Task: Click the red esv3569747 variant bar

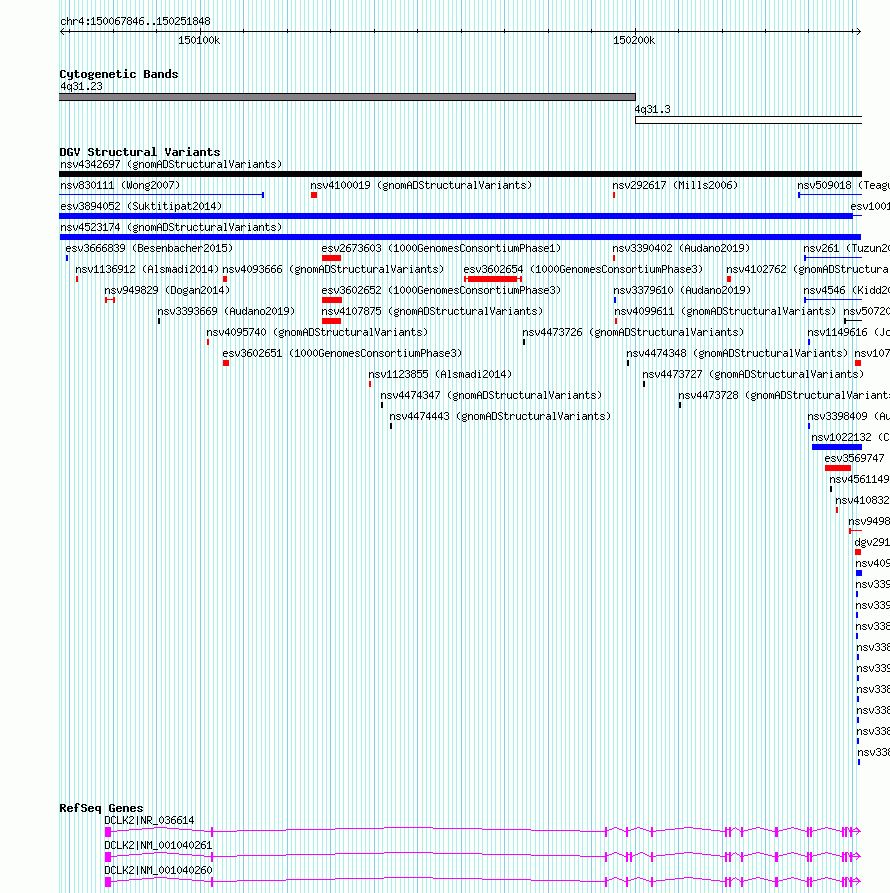Action: coord(838,468)
